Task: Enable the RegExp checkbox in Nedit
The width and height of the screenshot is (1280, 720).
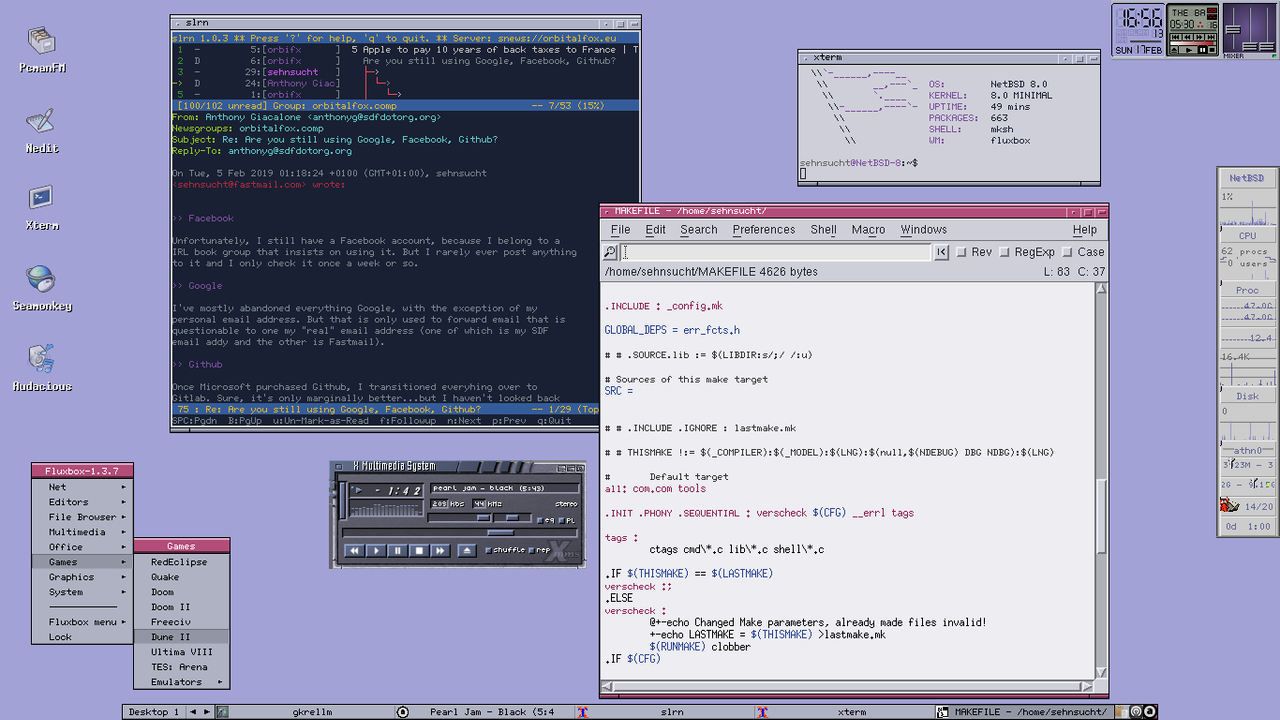Action: click(x=1005, y=253)
